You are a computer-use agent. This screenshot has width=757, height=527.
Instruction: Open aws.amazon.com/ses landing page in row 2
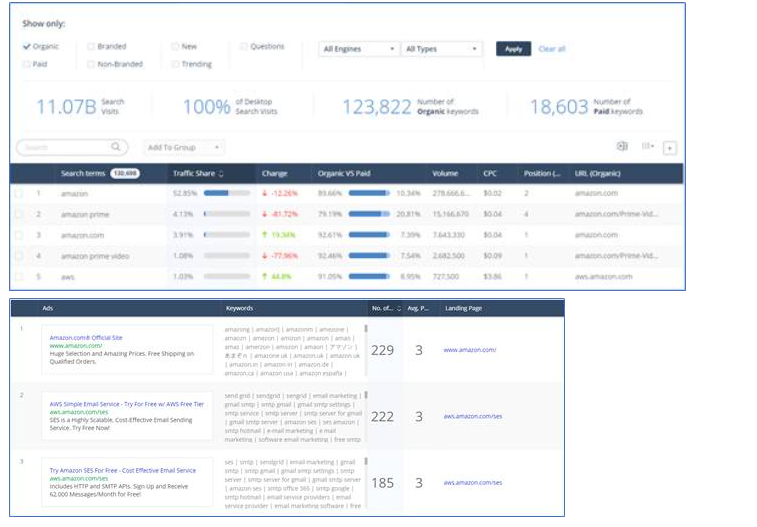coord(473,416)
